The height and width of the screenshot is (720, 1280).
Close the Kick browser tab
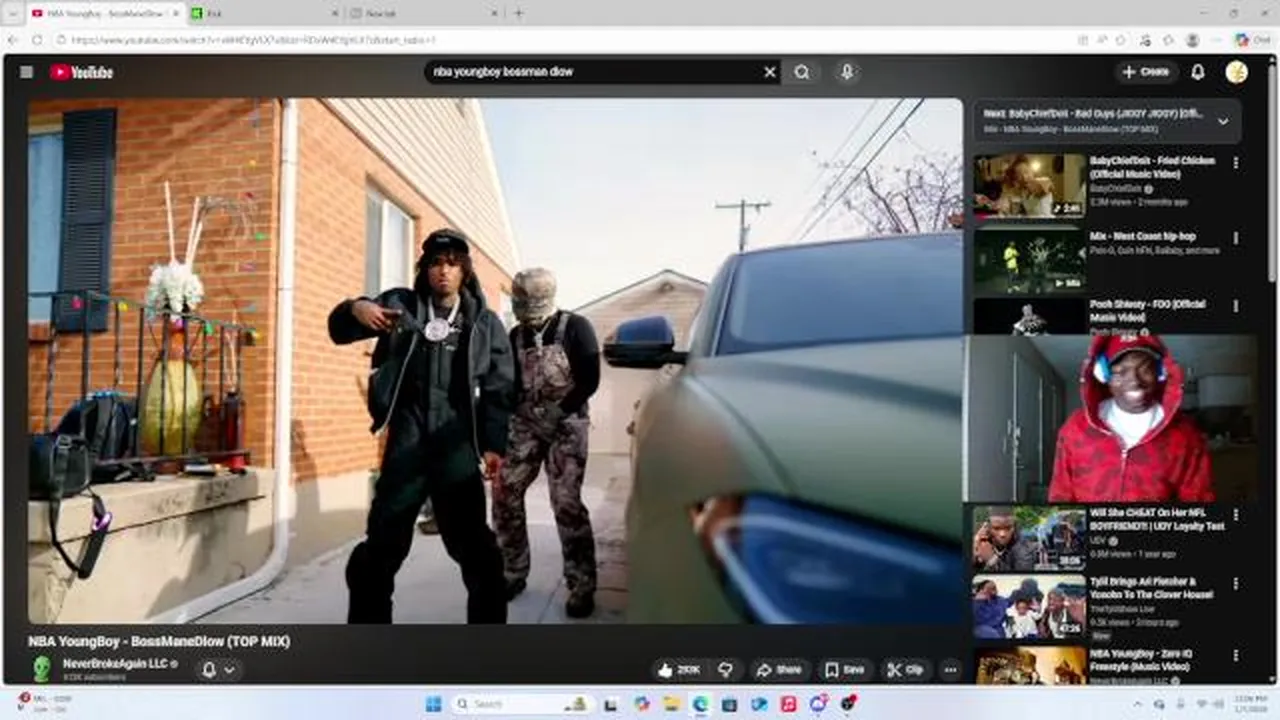(x=333, y=13)
